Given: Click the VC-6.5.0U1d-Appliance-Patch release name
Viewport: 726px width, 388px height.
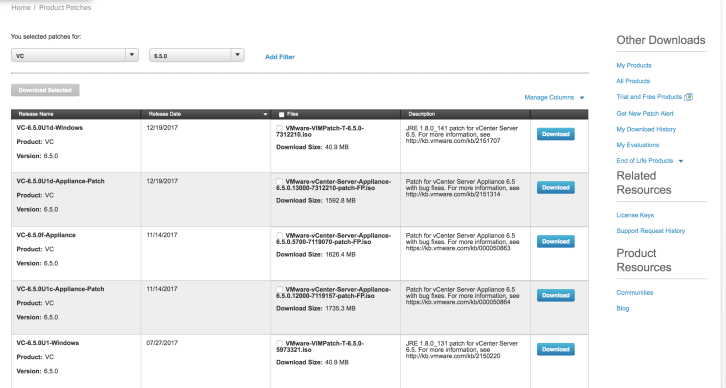Looking at the screenshot, I should pyautogui.click(x=61, y=181).
